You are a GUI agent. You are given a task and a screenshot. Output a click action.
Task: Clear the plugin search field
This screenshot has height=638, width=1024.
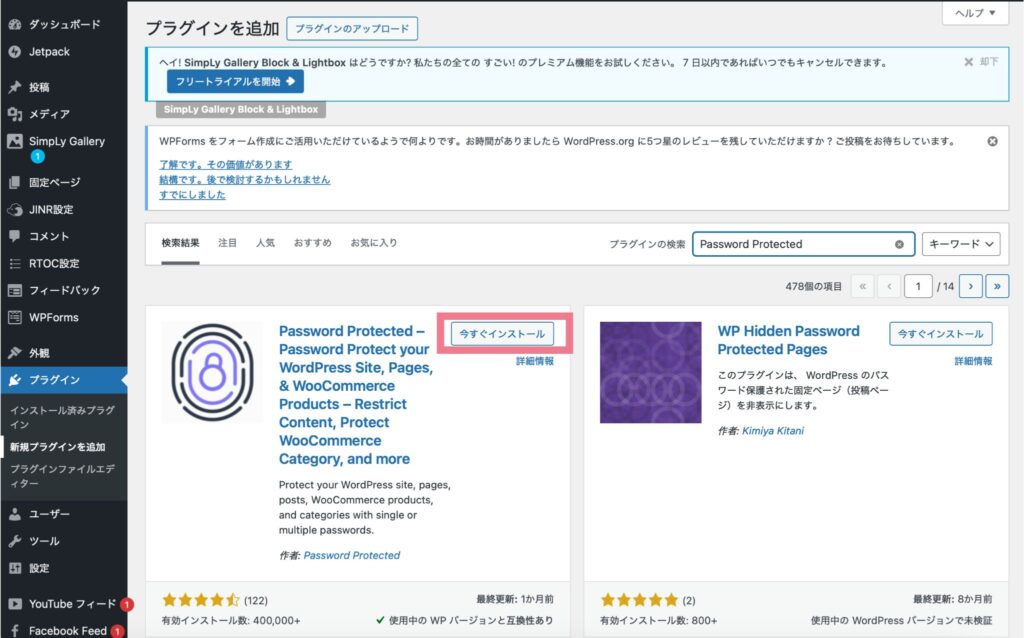pyautogui.click(x=899, y=244)
